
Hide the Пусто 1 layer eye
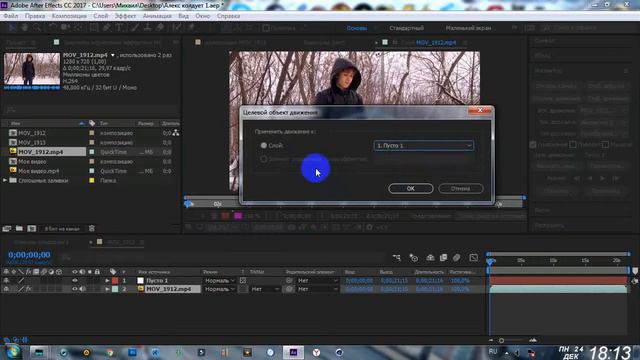pos(75,280)
